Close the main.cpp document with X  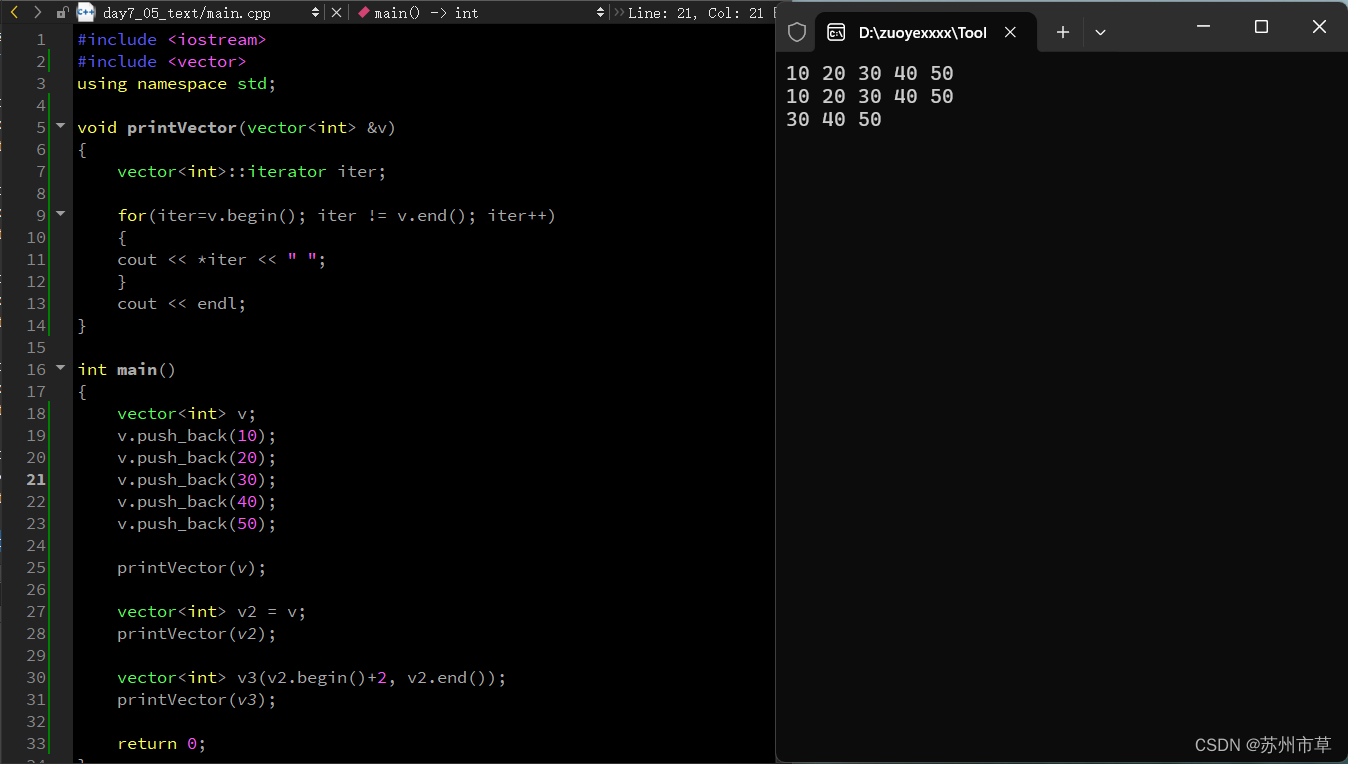[336, 13]
